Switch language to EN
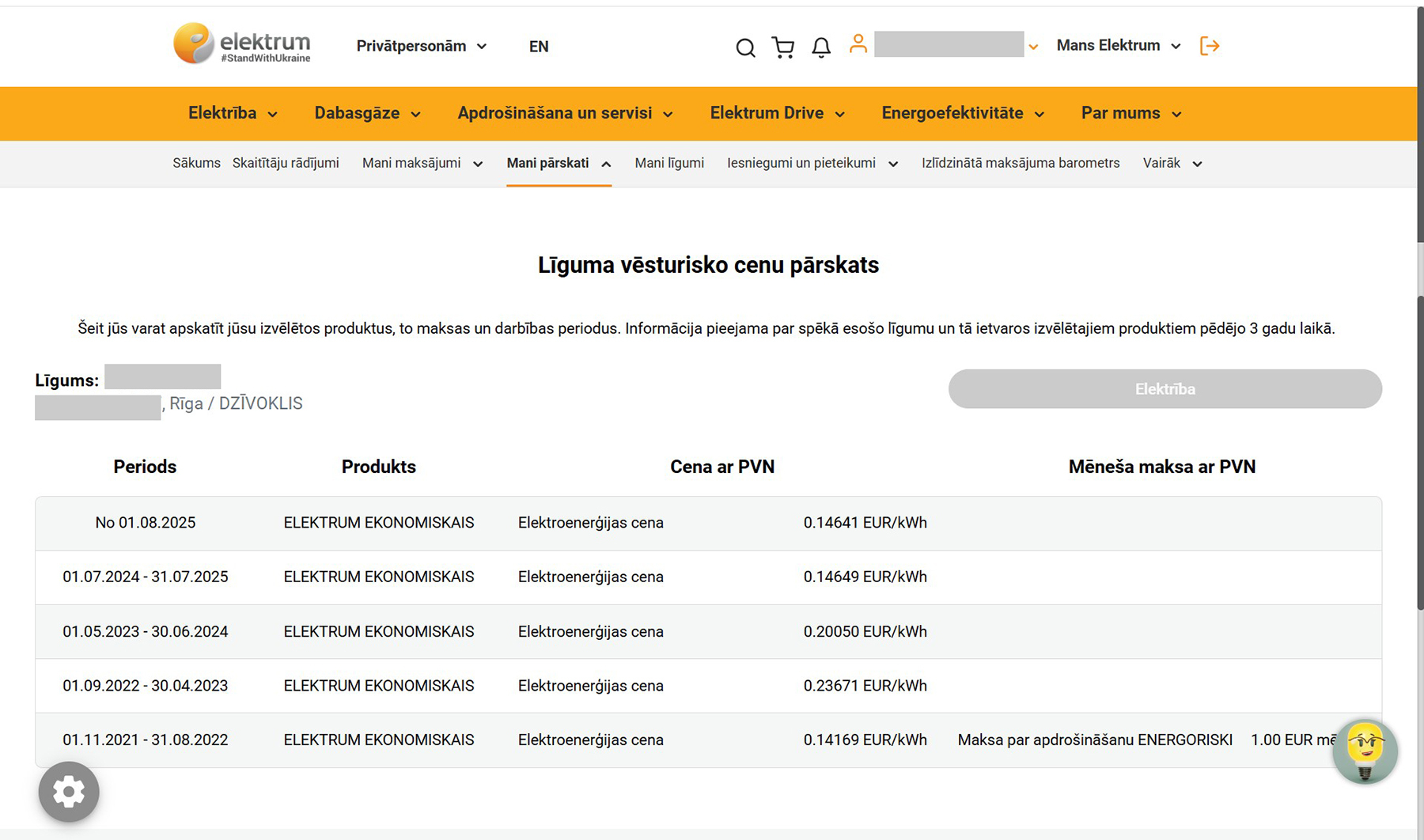This screenshot has width=1424, height=840. coord(539,47)
